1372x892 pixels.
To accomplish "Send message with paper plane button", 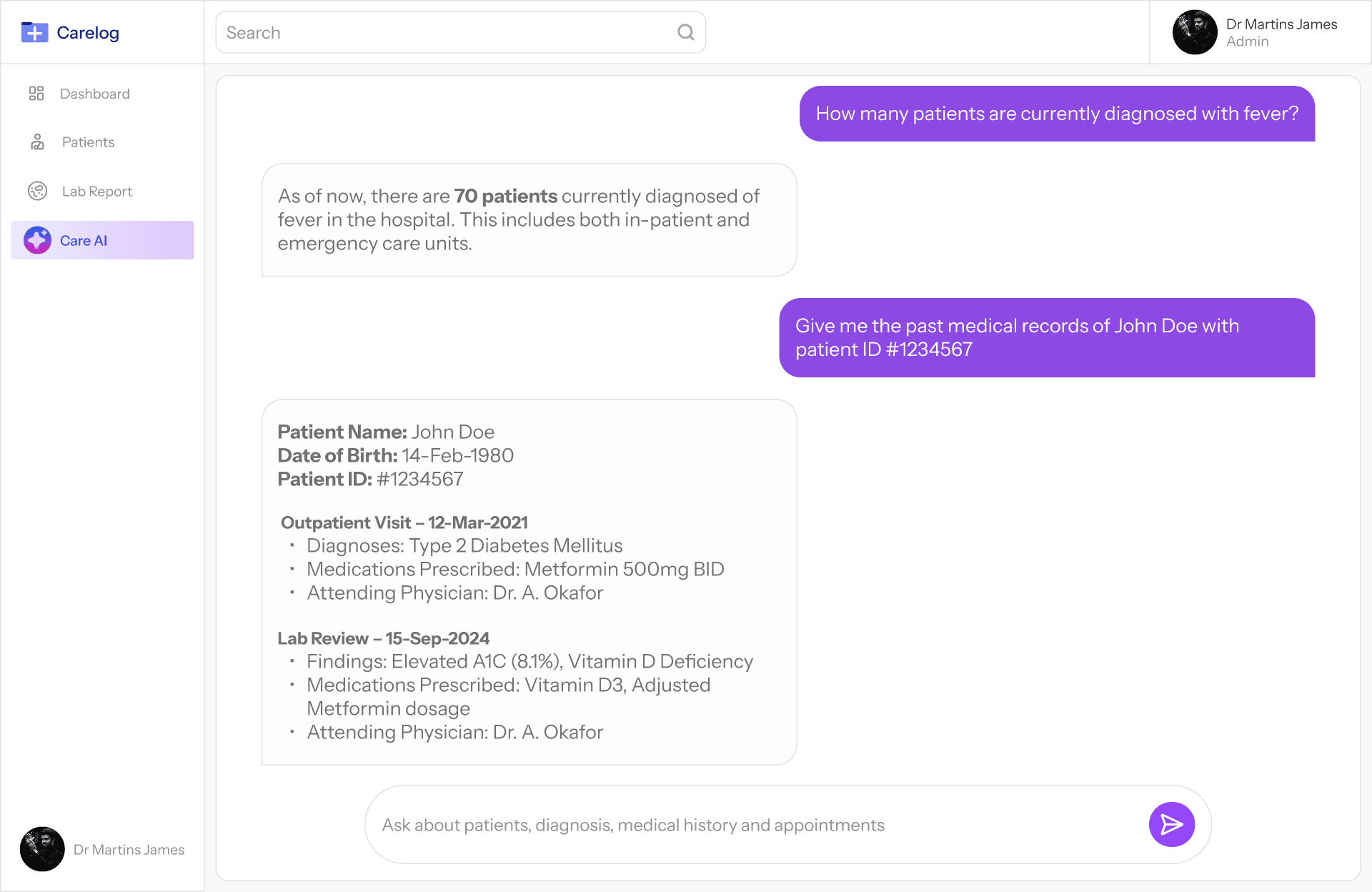I will point(1171,824).
